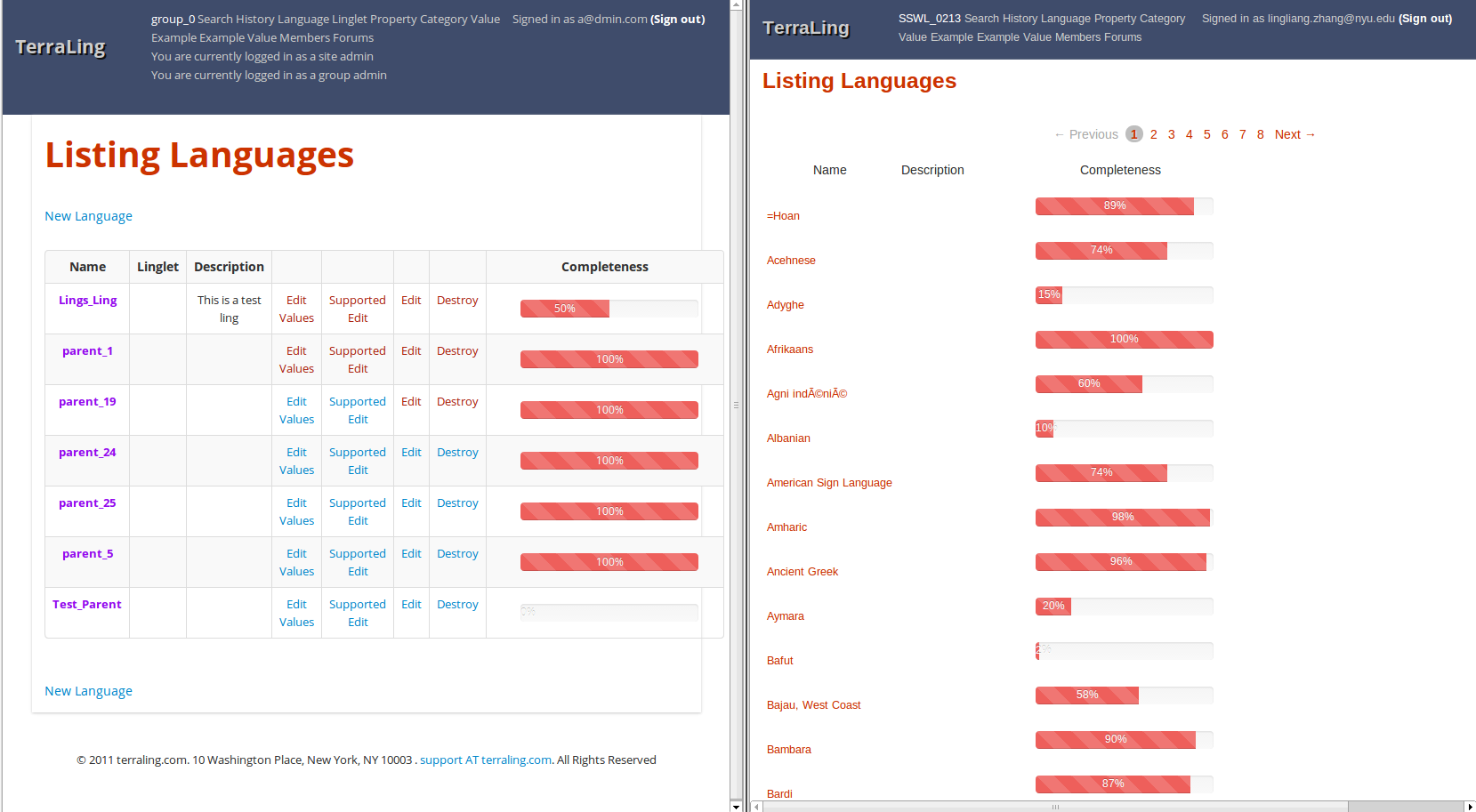The image size is (1476, 812).
Task: Click Sign out in right pane header
Action: click(x=1425, y=18)
